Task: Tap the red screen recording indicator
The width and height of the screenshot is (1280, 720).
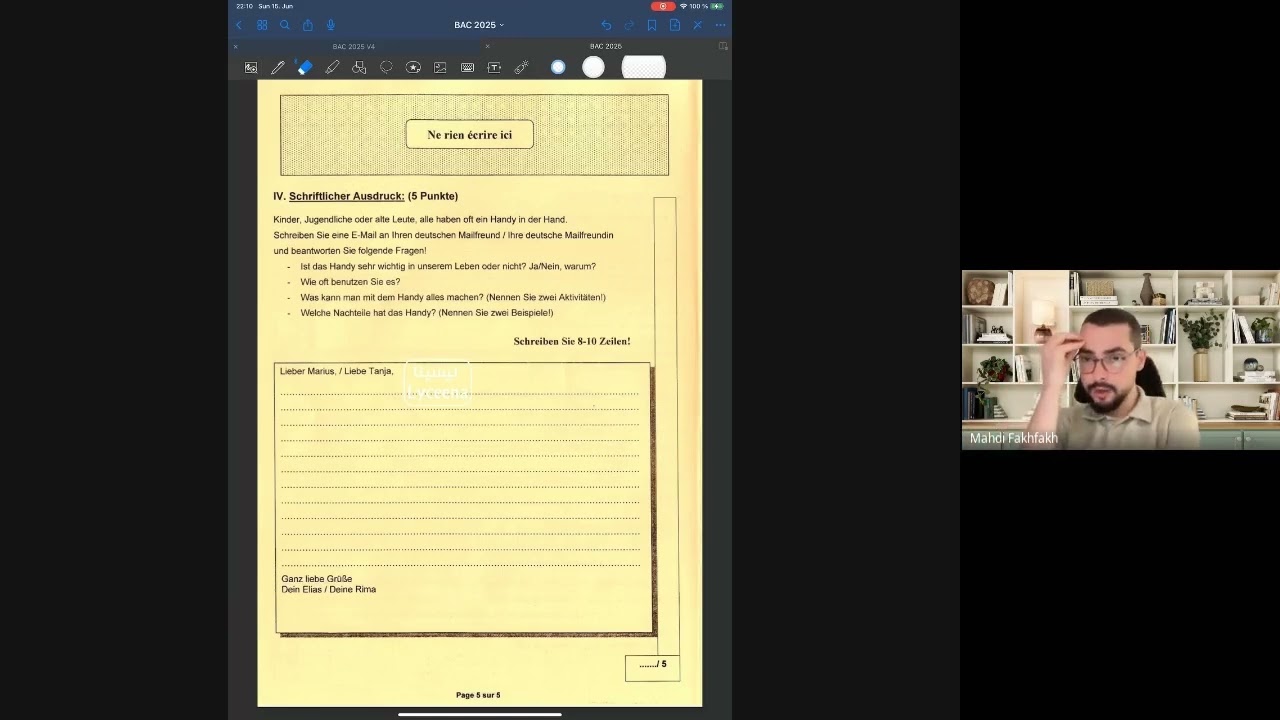Action: (x=663, y=6)
